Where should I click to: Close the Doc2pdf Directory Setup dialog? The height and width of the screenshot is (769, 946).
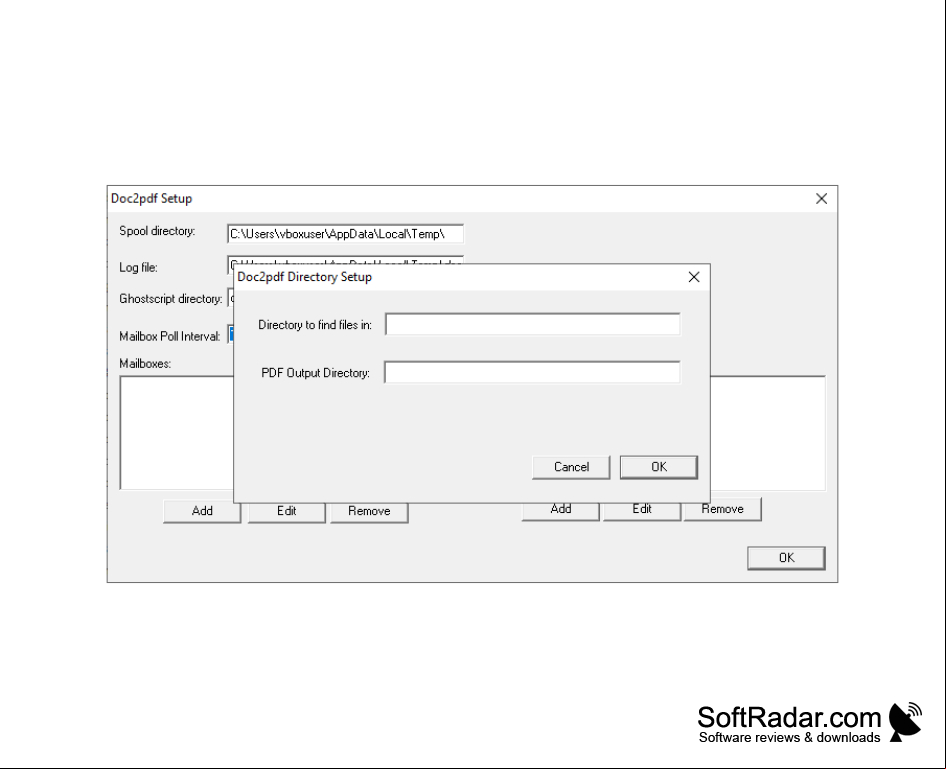tap(694, 277)
